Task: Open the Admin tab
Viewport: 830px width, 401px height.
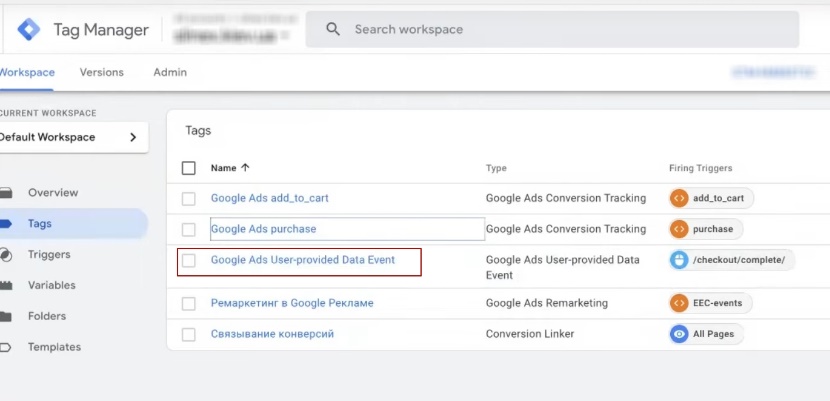Action: 170,73
